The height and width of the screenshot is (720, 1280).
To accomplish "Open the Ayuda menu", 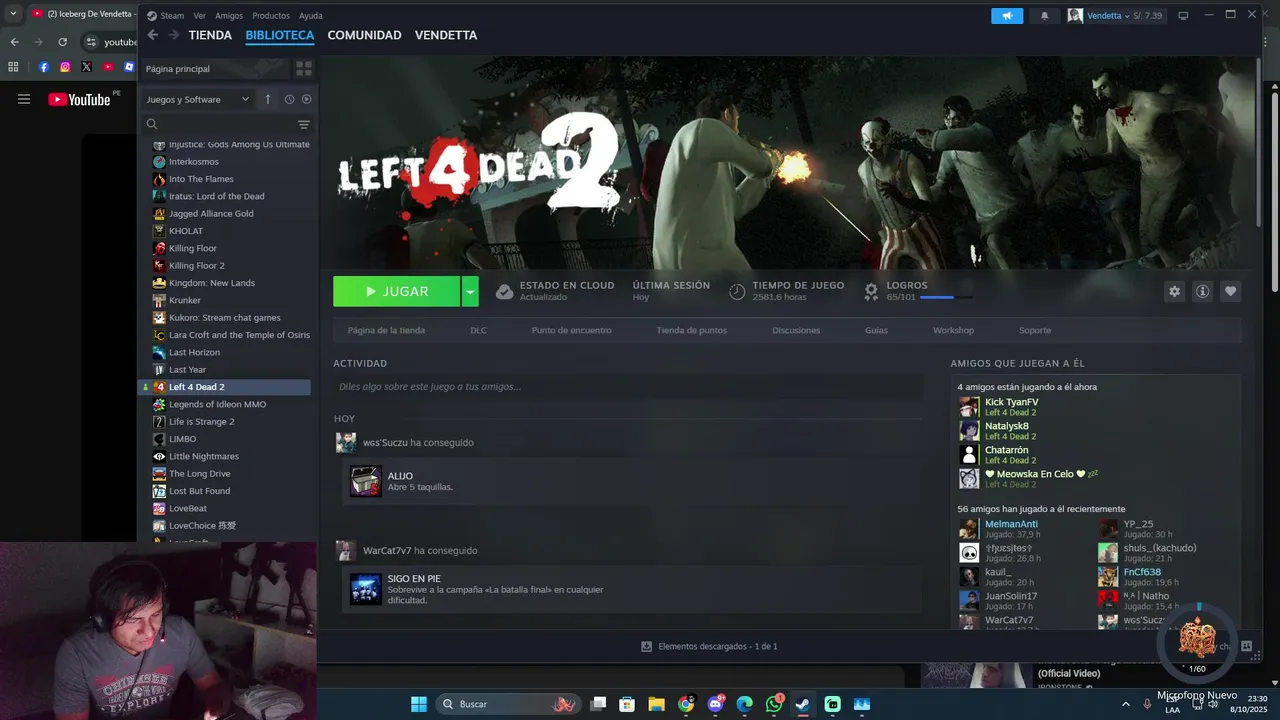I will coord(310,16).
